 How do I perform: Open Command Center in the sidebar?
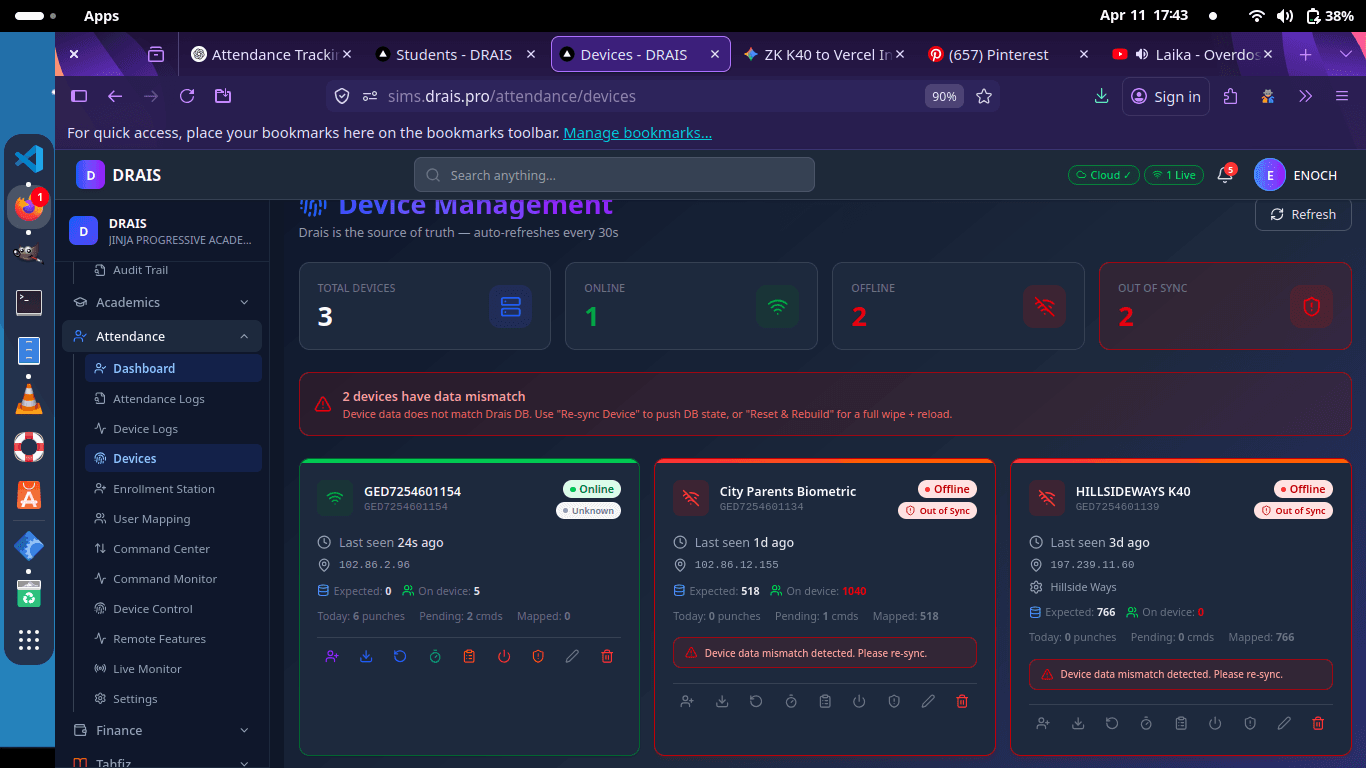161,549
